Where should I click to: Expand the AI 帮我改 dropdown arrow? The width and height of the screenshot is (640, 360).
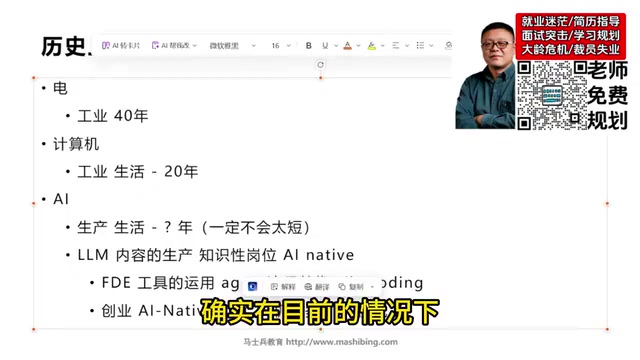[195, 46]
